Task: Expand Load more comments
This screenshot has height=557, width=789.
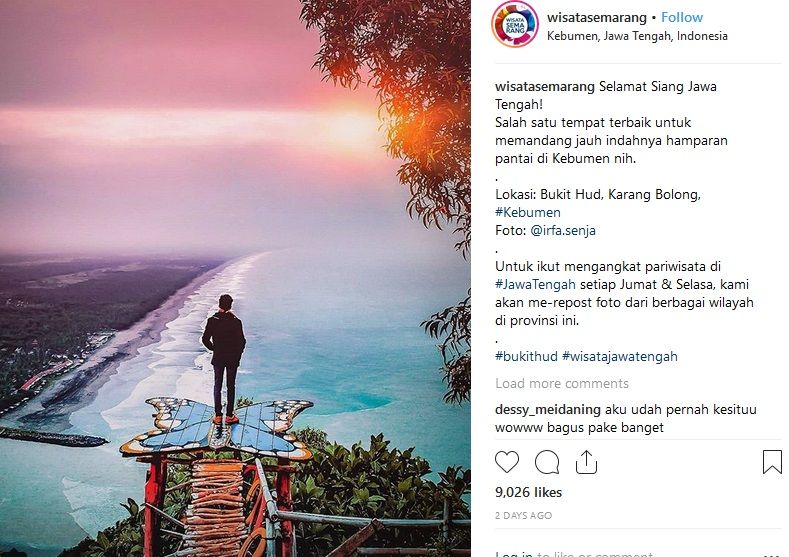Action: [x=562, y=383]
